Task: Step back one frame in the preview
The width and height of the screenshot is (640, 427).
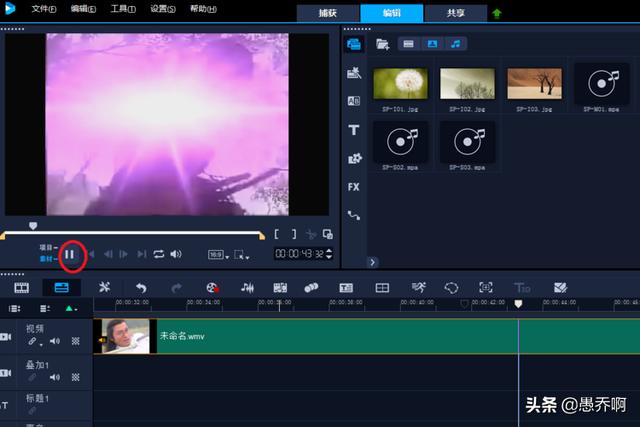Action: [108, 254]
